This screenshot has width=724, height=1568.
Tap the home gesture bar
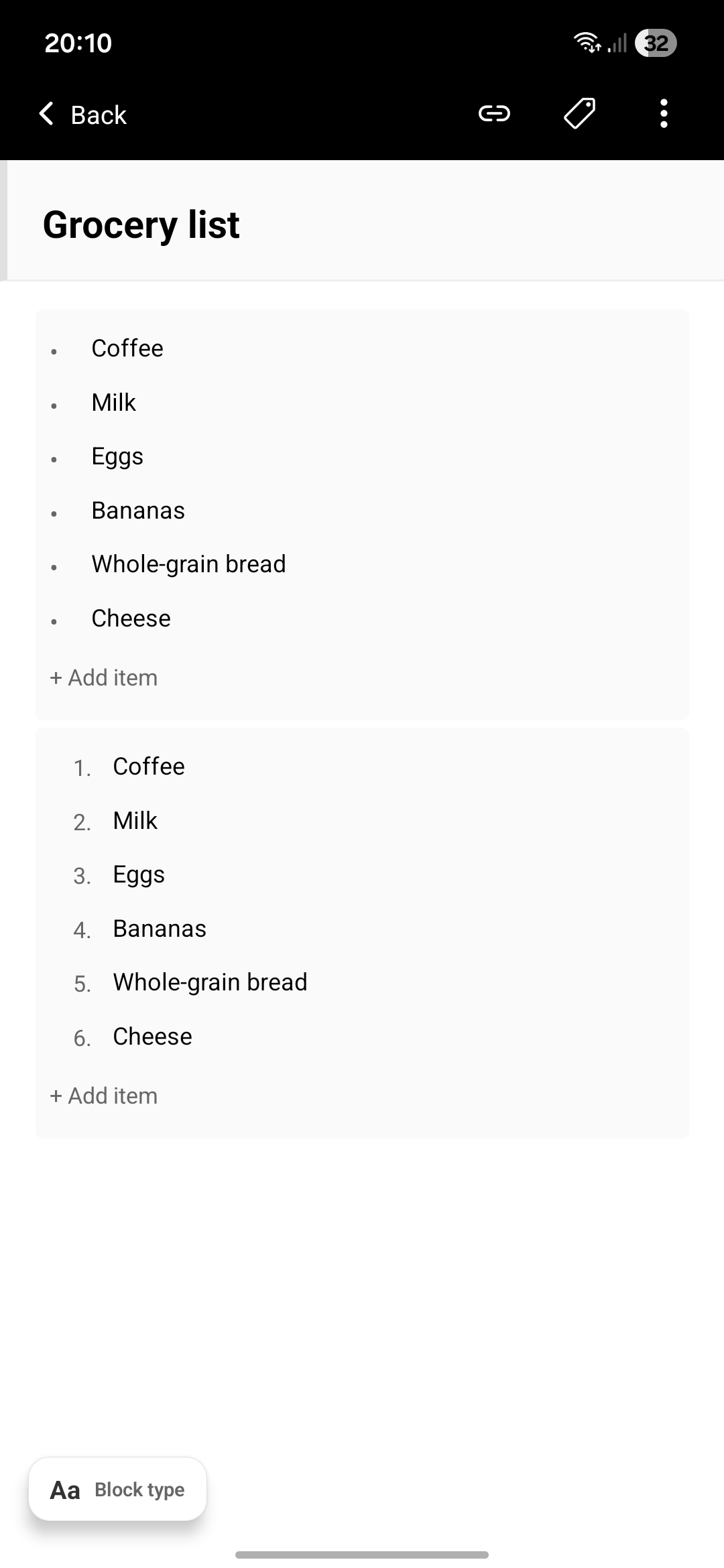coord(362,1555)
